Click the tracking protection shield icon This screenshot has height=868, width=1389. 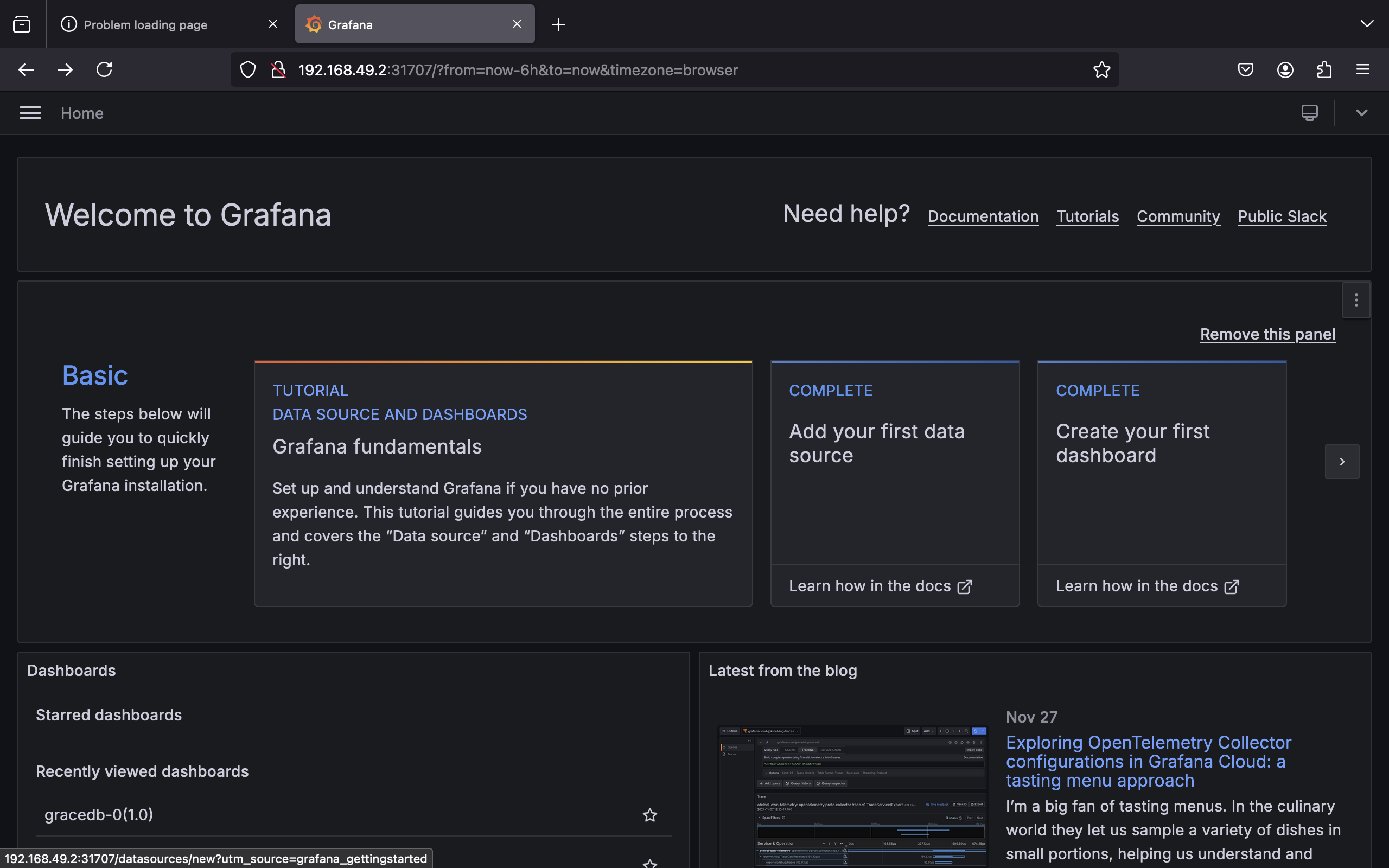pos(248,70)
